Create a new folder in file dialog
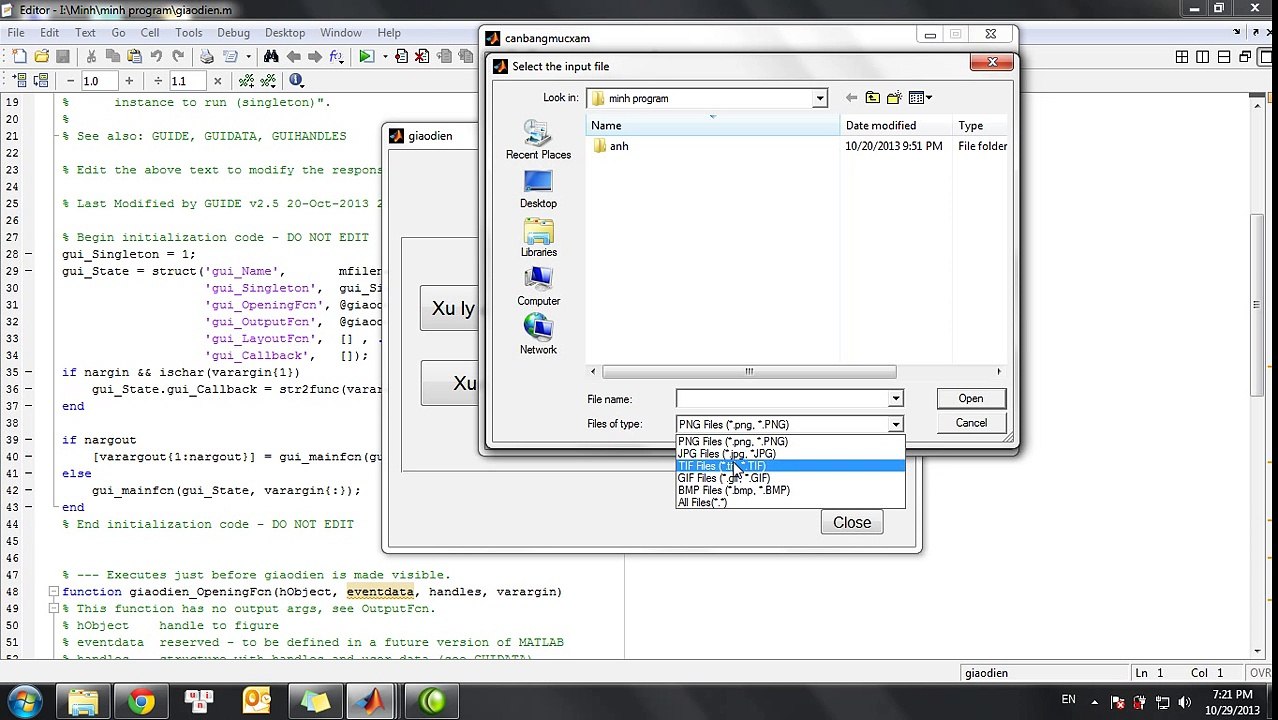This screenshot has height=720, width=1278. click(x=894, y=98)
